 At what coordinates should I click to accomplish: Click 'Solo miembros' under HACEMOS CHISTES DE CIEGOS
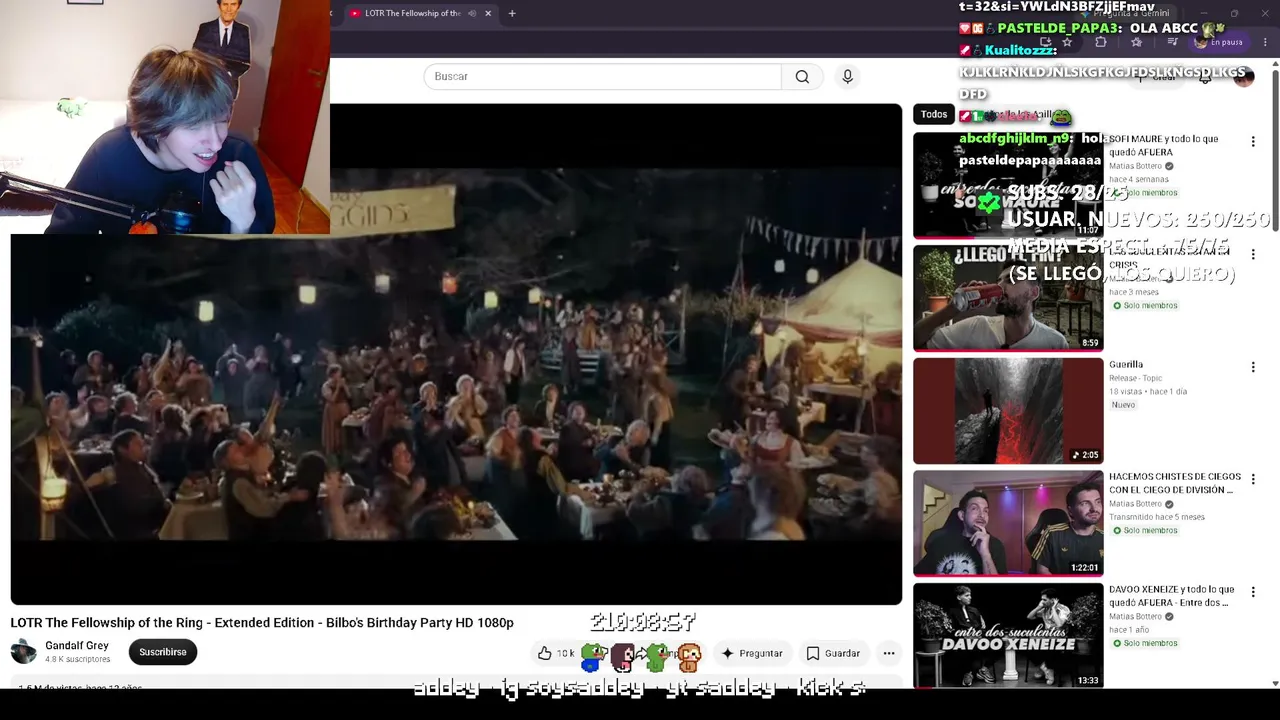coord(1145,530)
